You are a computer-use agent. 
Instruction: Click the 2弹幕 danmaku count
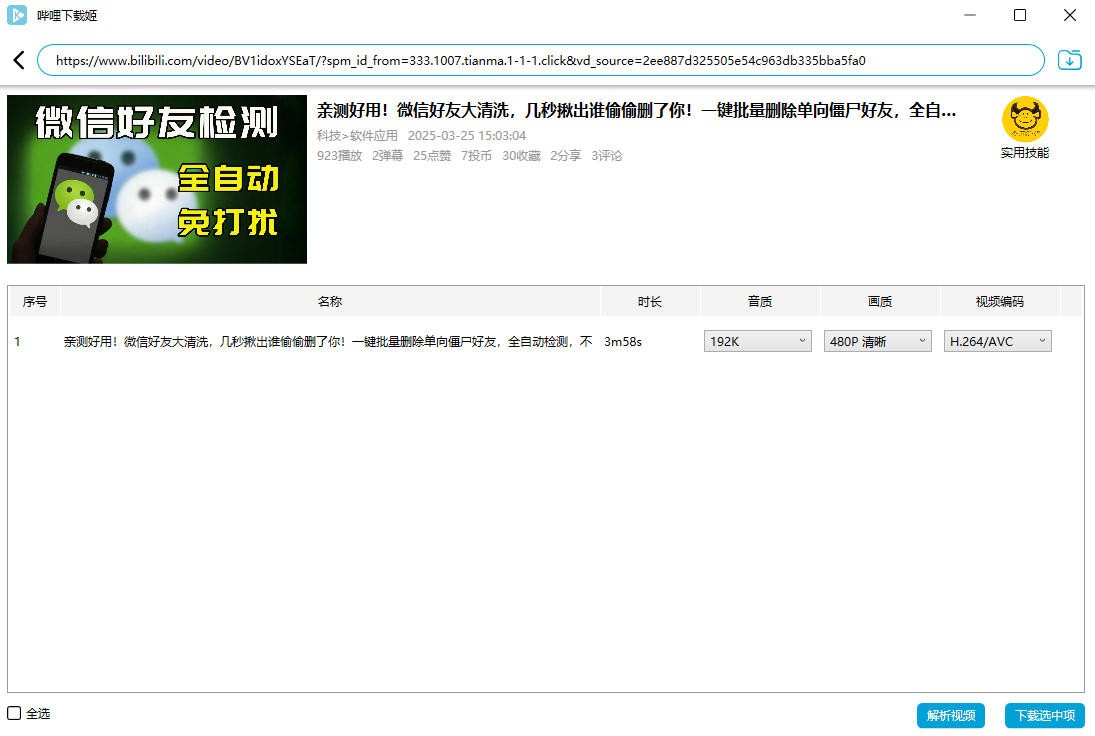coord(388,156)
